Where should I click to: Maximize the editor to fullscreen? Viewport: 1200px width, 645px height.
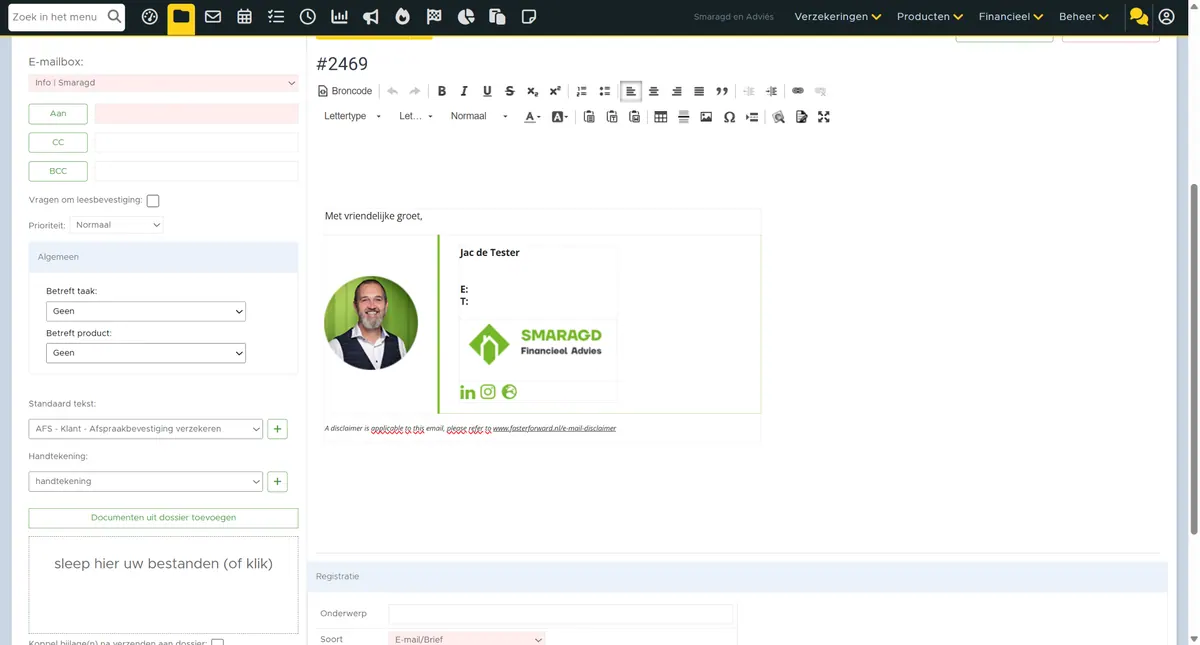pyautogui.click(x=824, y=117)
